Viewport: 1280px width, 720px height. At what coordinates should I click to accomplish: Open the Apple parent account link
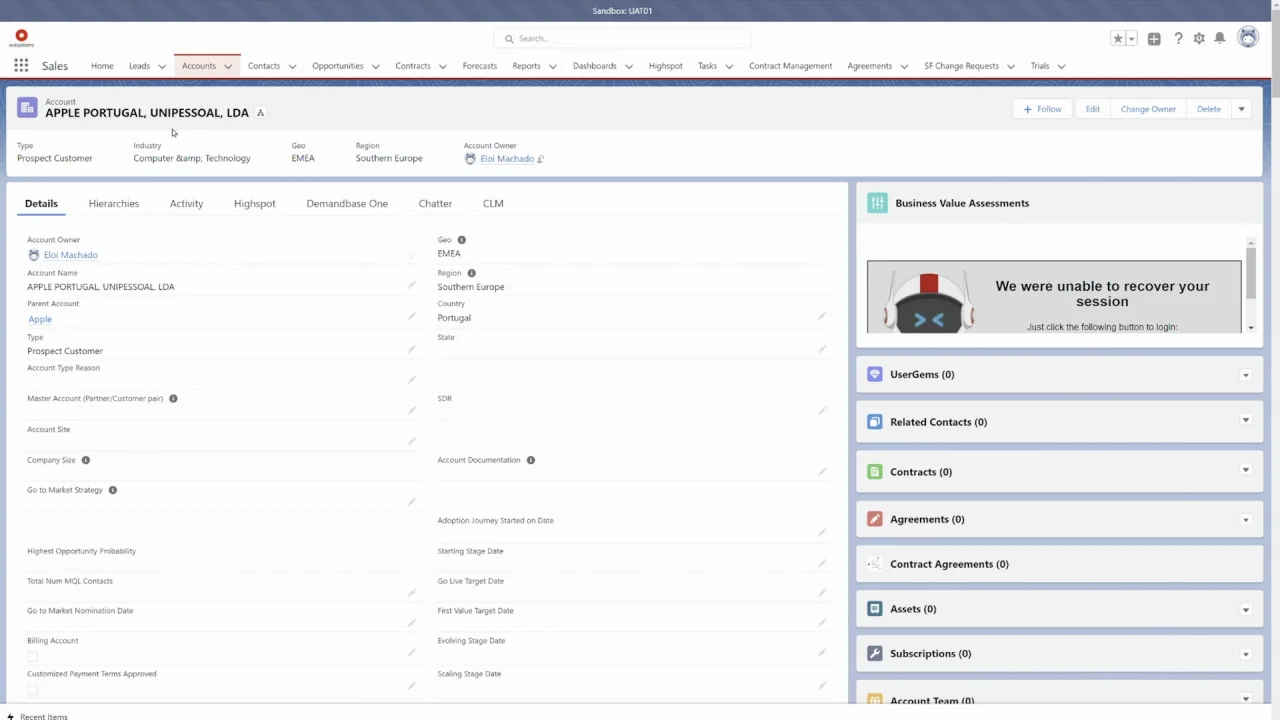tap(40, 319)
